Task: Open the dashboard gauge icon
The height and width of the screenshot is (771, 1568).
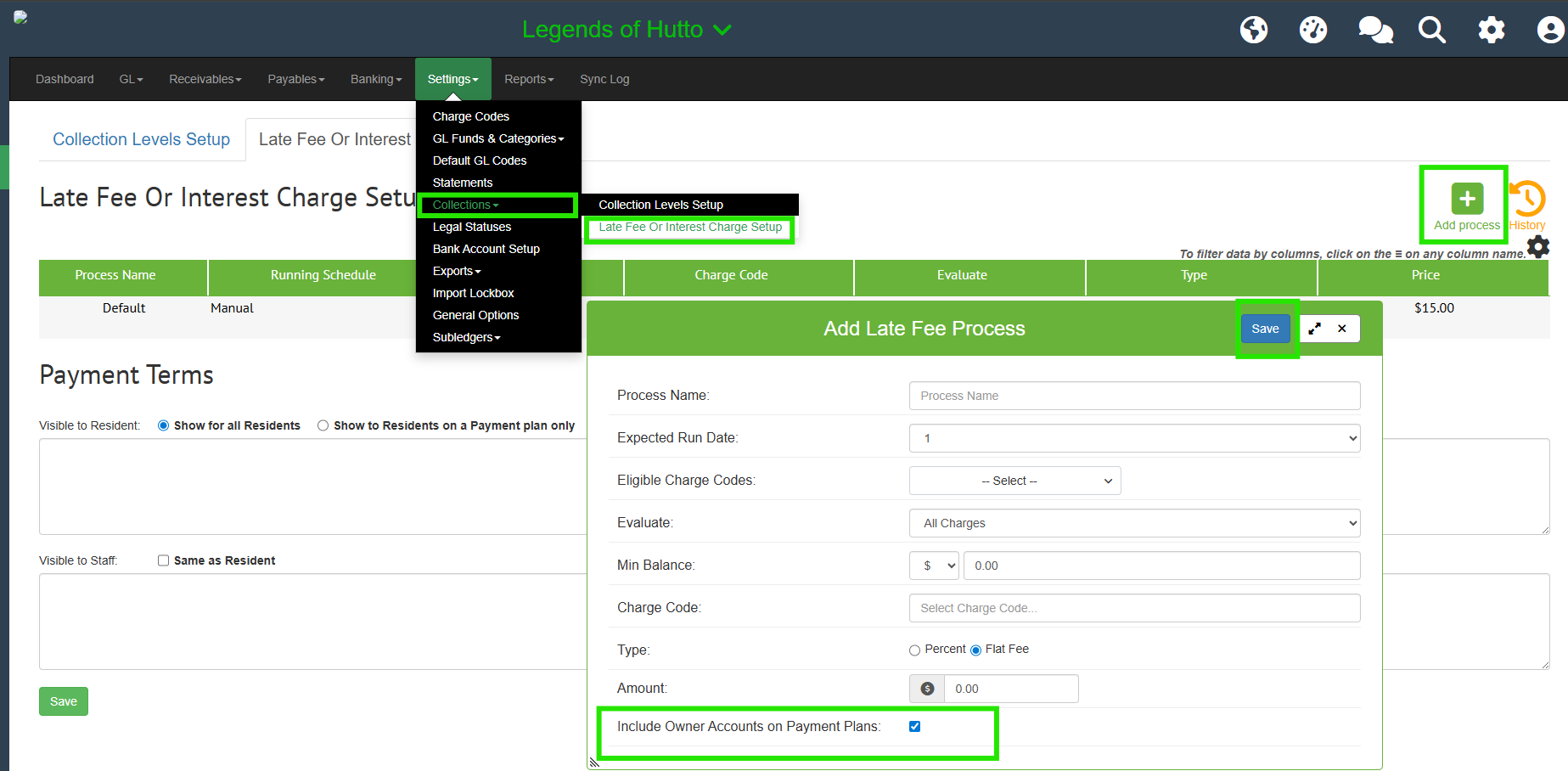Action: 1312,30
